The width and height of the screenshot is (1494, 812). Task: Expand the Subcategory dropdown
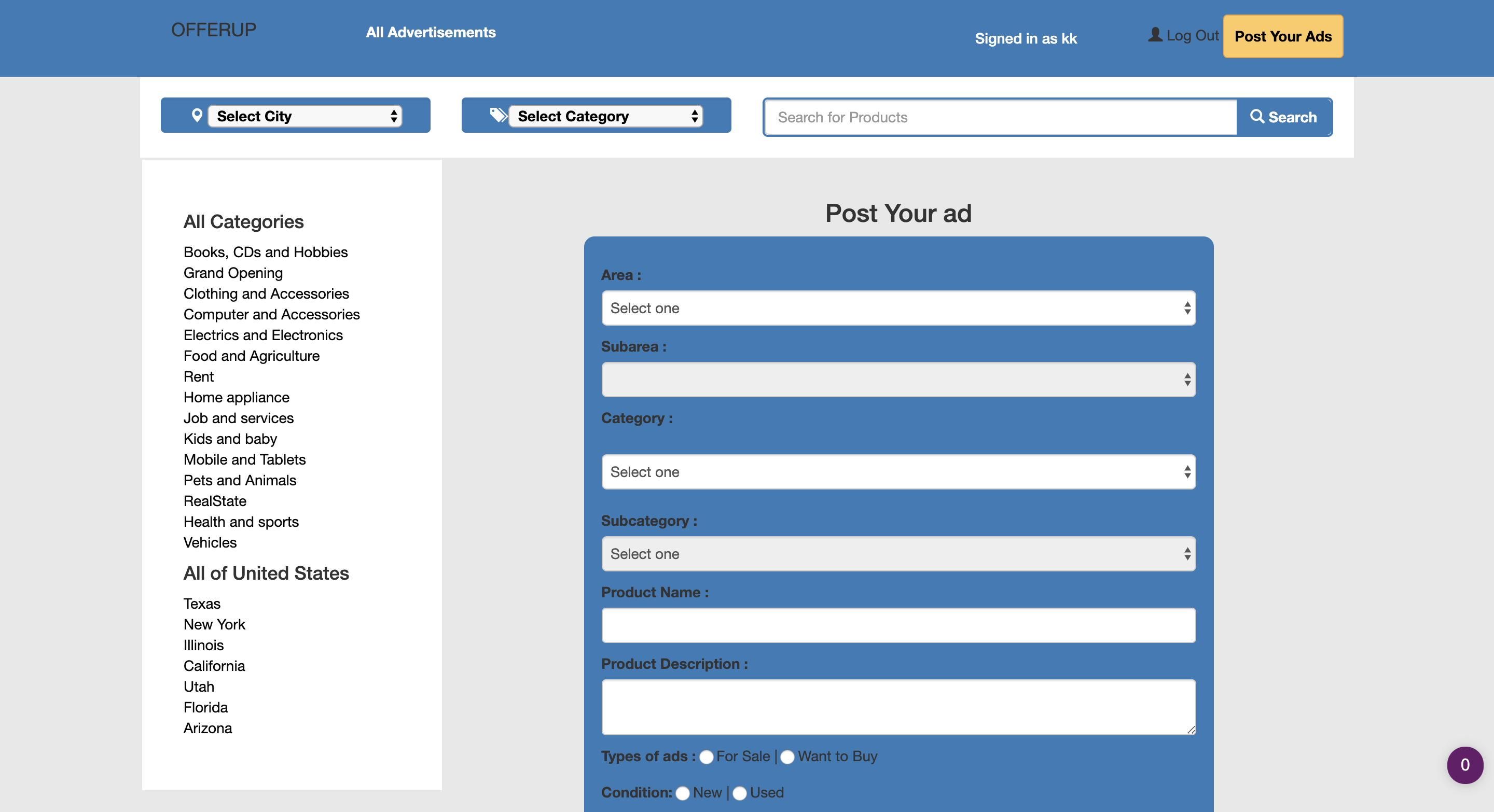[898, 554]
